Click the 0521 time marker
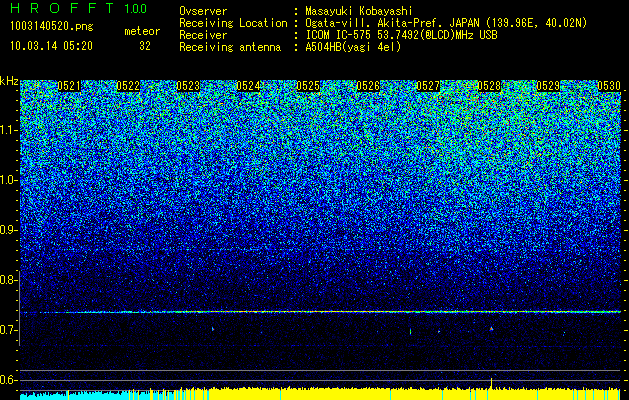The width and height of the screenshot is (629, 400). point(69,86)
